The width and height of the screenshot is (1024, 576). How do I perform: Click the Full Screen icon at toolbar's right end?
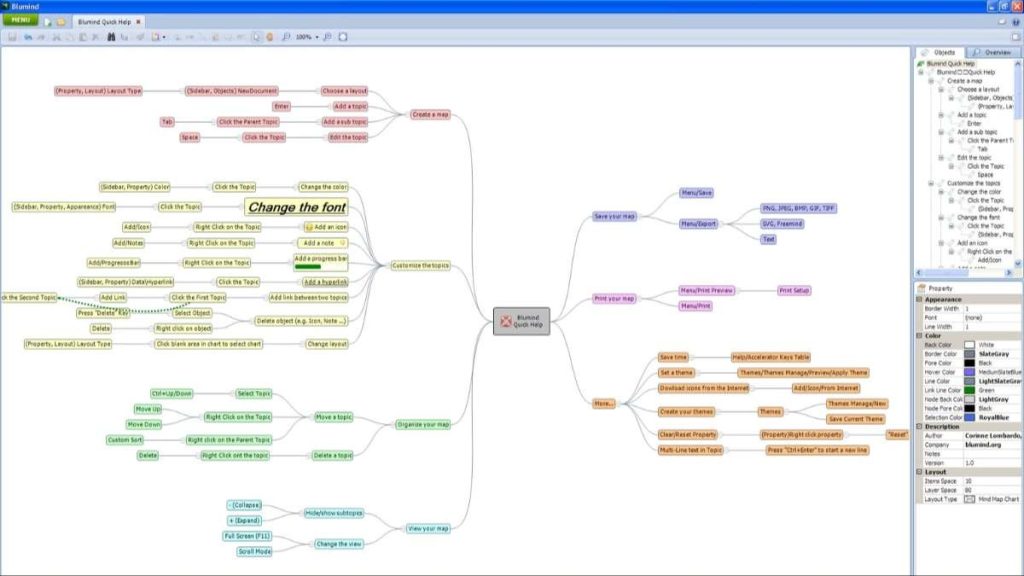coord(343,35)
